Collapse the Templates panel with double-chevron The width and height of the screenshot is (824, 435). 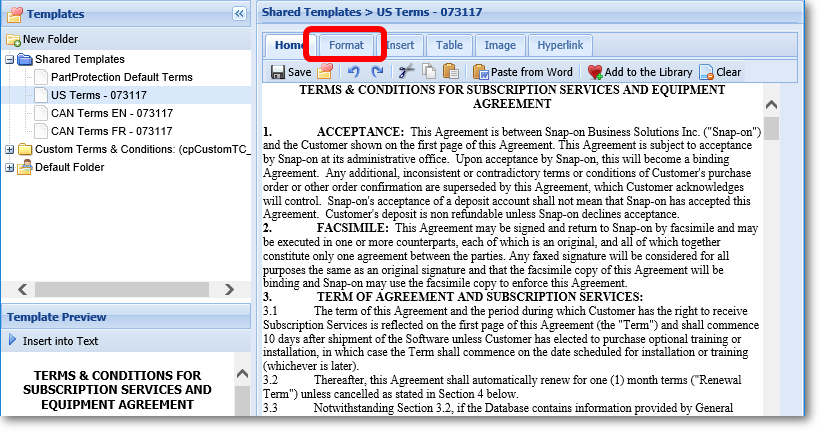239,14
